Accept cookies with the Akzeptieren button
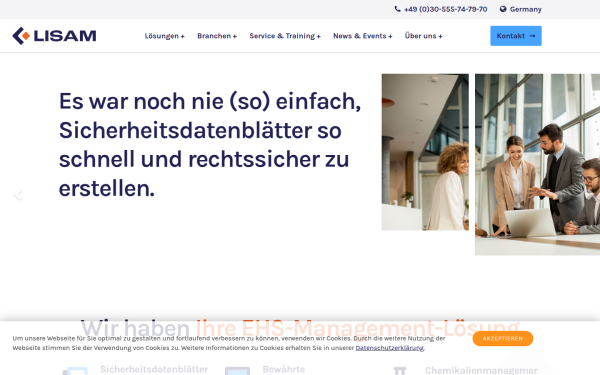Viewport: 600px width, 375px height. coord(503,339)
